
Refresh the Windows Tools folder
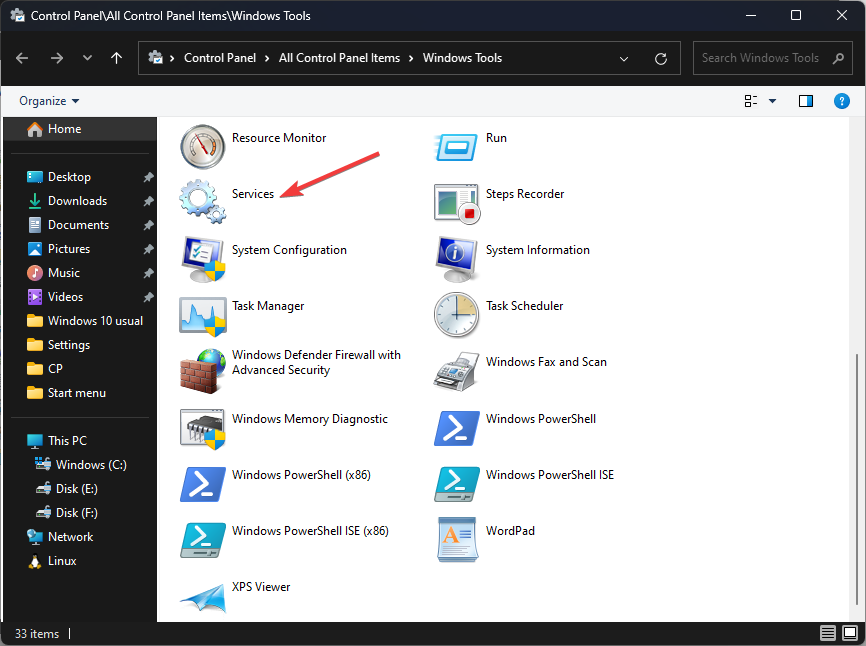point(661,59)
